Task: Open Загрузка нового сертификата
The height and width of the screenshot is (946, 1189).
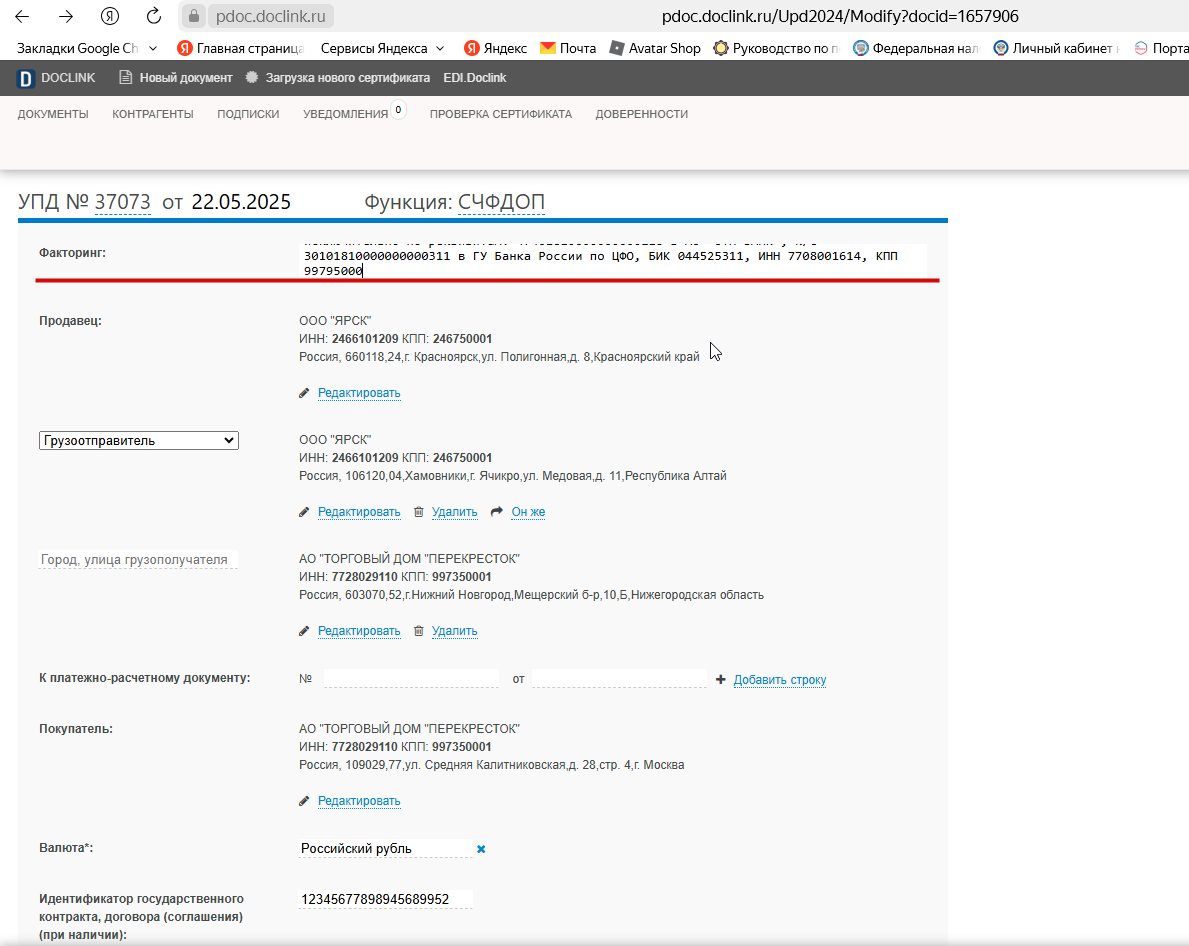Action: [x=337, y=78]
